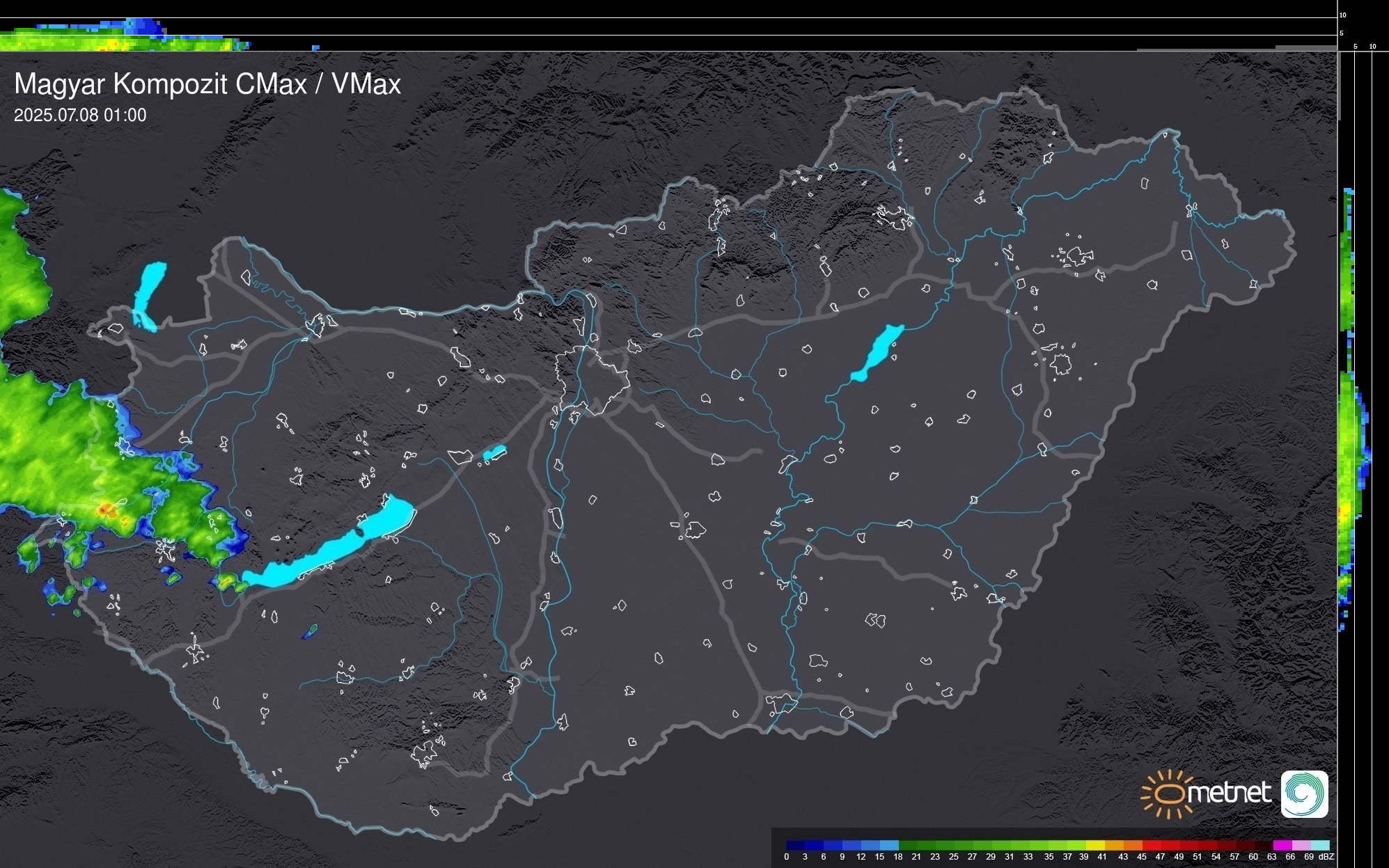The image size is (1389, 868).
Task: Select the dark navy 0 dBZ legend swatch
Action: (x=795, y=845)
